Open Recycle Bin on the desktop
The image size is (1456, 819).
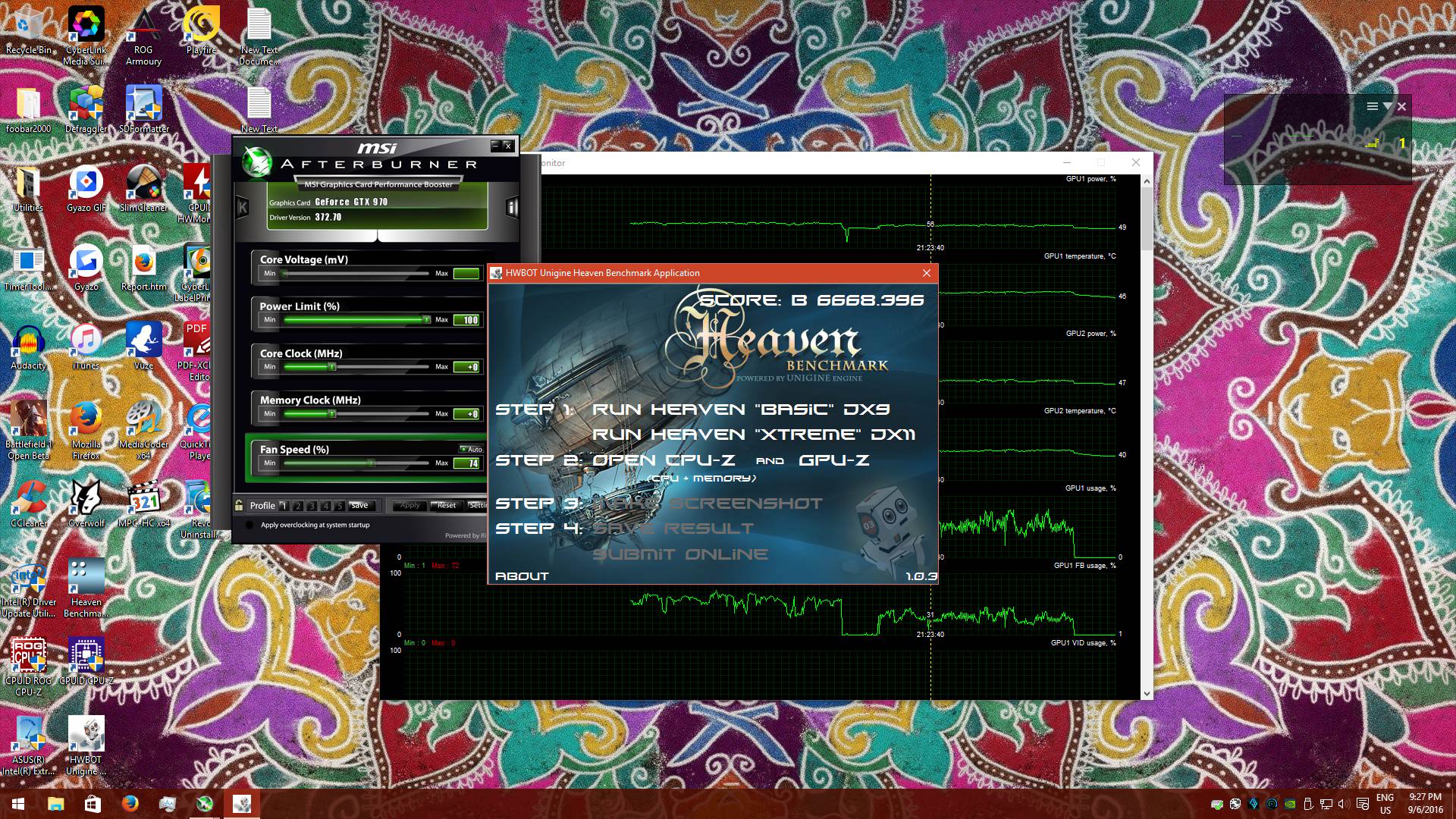pyautogui.click(x=29, y=30)
